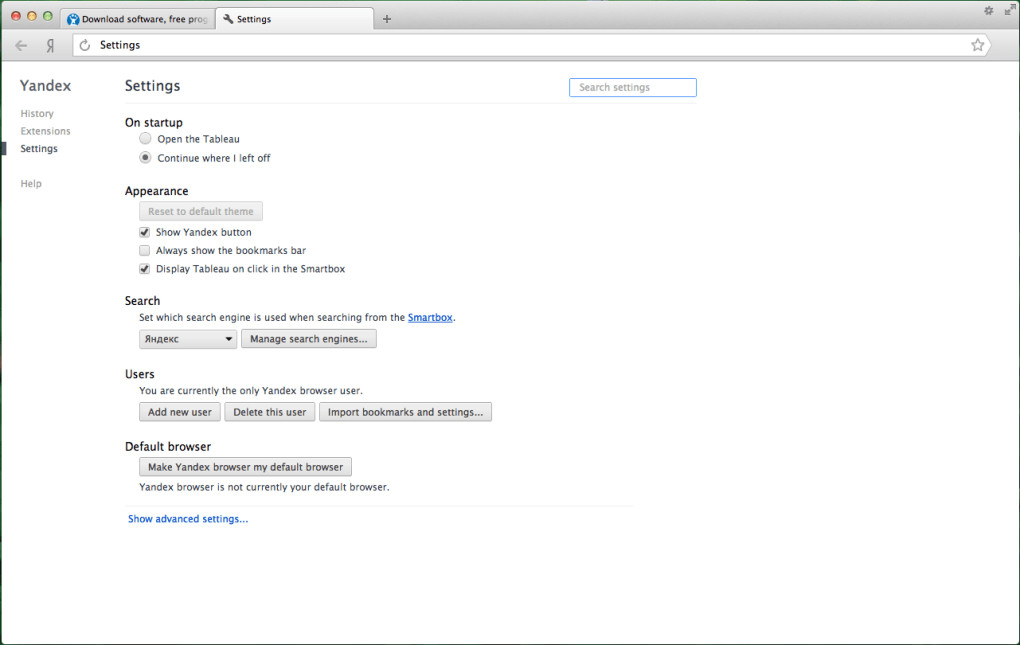Open the gear menu in the title bar

(x=988, y=10)
